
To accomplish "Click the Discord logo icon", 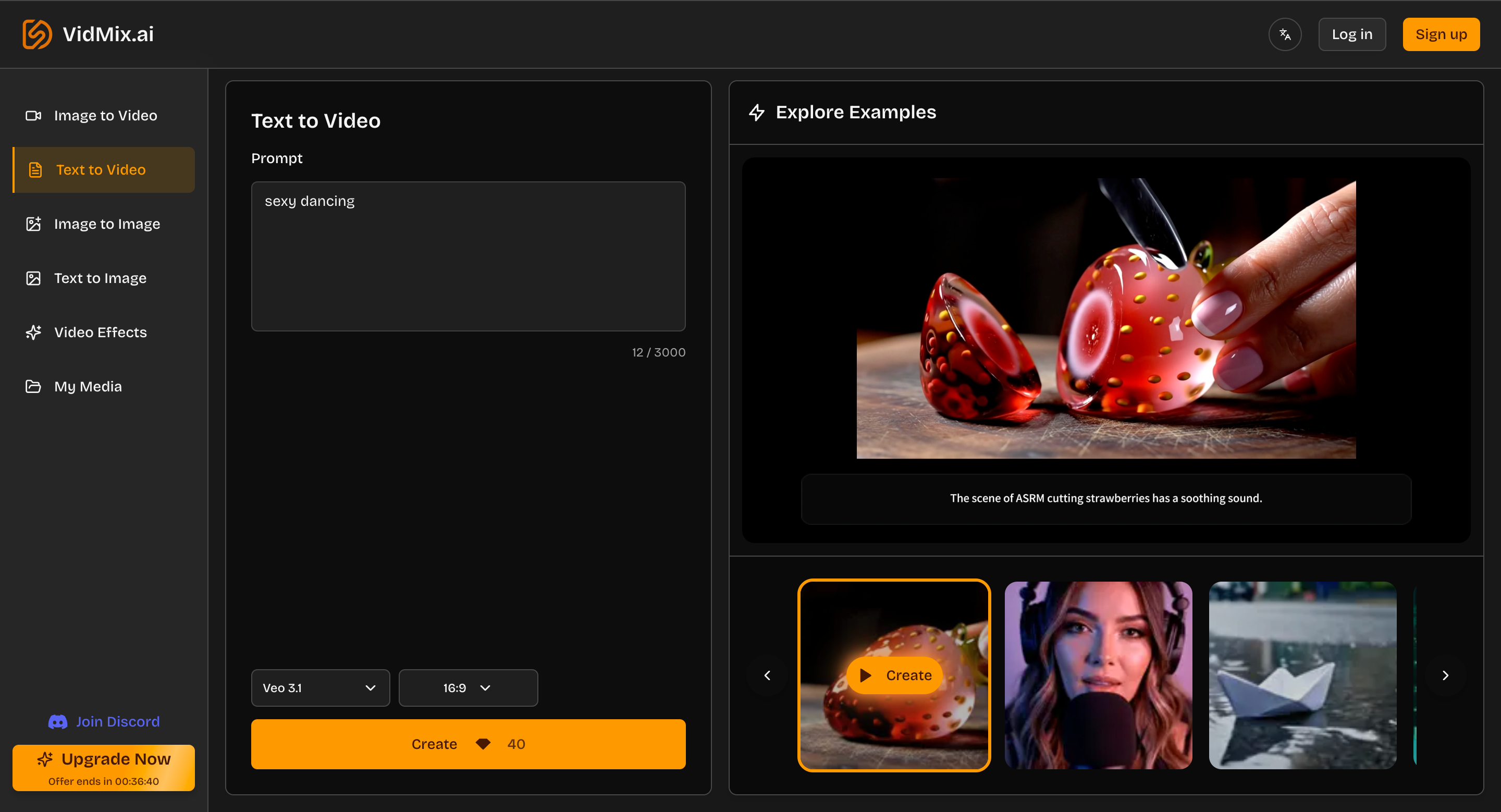I will (x=57, y=722).
